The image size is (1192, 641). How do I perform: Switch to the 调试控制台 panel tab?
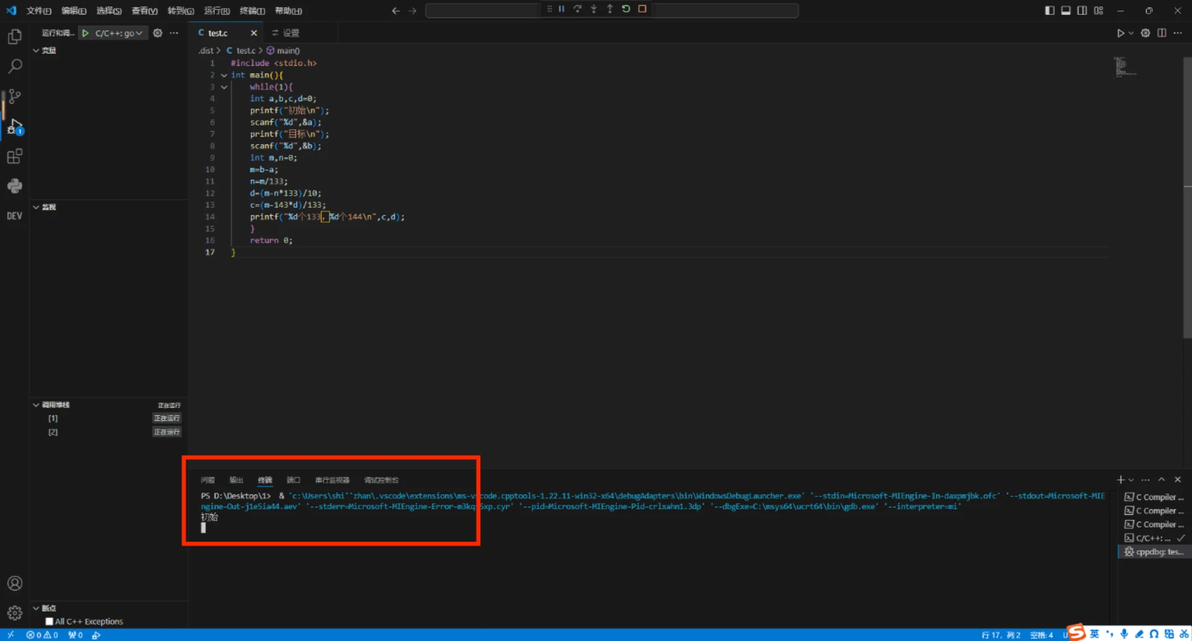pyautogui.click(x=381, y=480)
